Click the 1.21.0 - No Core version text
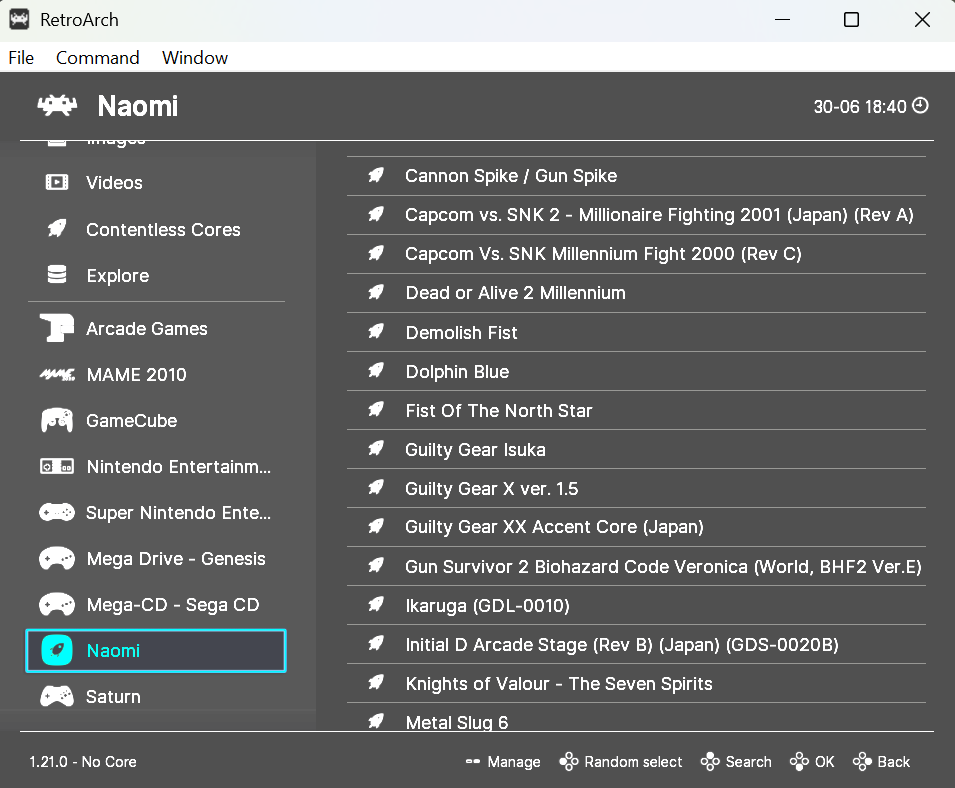Image resolution: width=955 pixels, height=788 pixels. click(83, 762)
